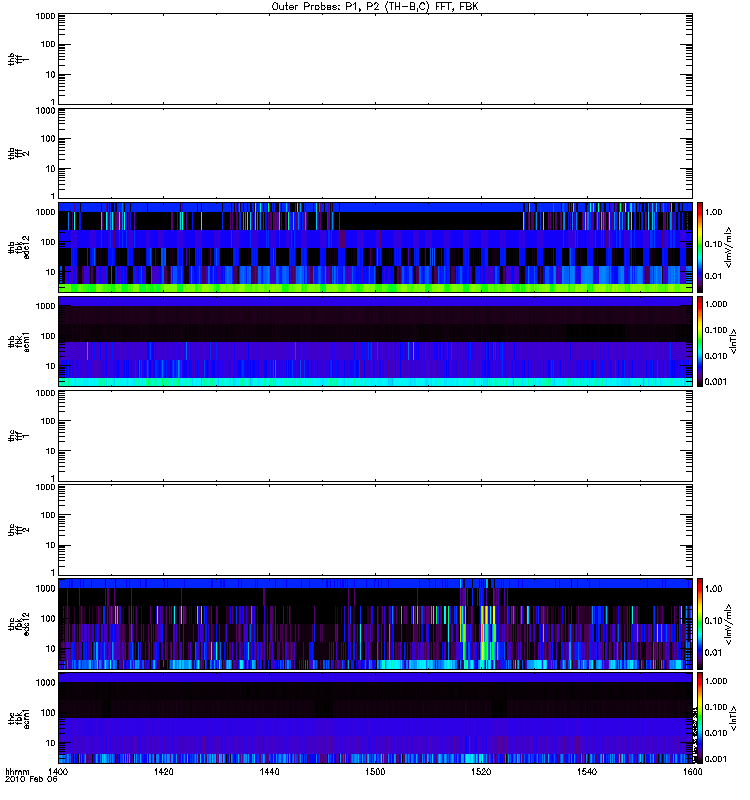Click the thc fbk scm1 spectrogram panel

376,718
